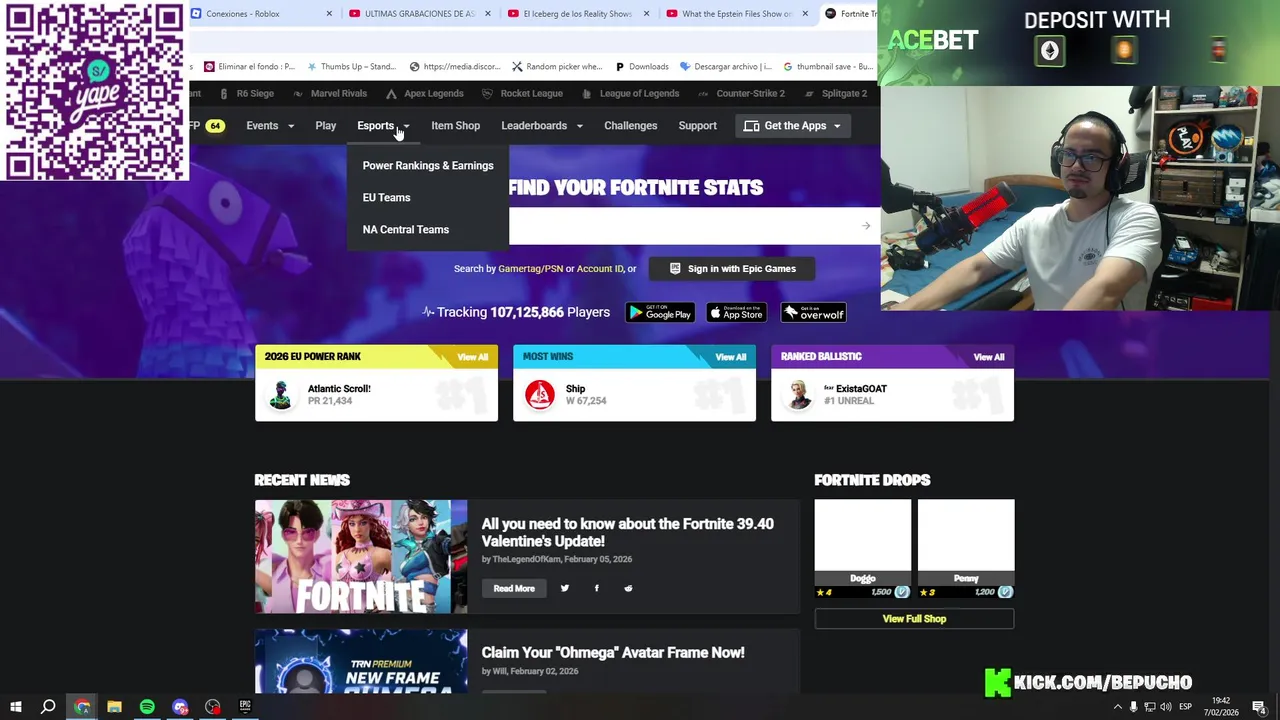The width and height of the screenshot is (1280, 720).
Task: Select EU Teams from Esports menu
Action: point(386,198)
